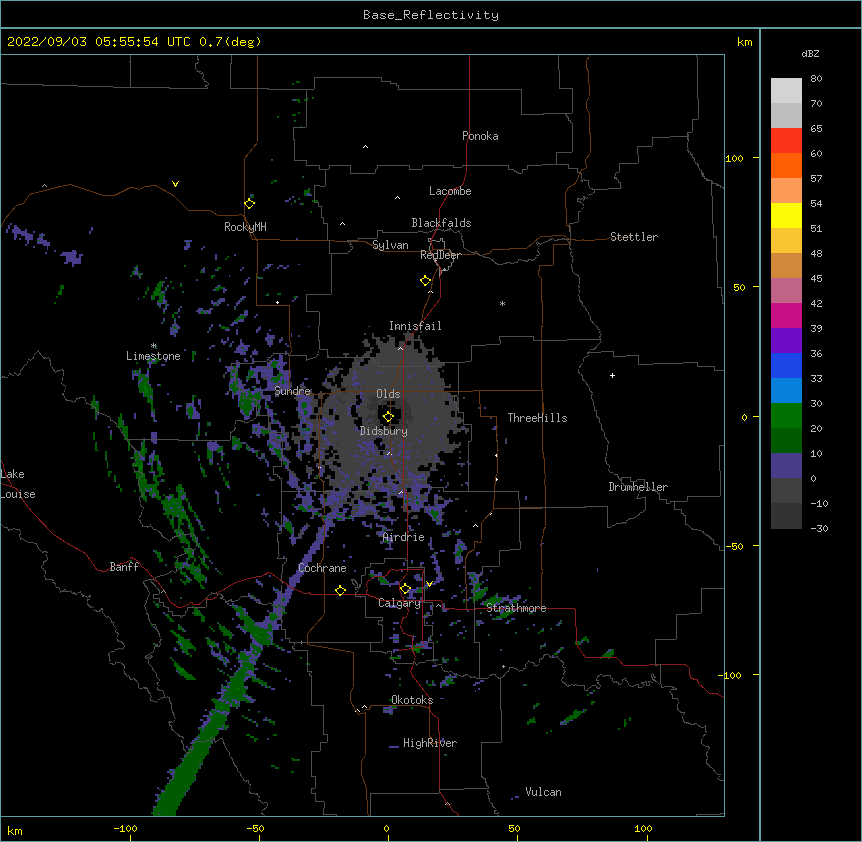Click the -50 tick on the right axis

point(734,546)
